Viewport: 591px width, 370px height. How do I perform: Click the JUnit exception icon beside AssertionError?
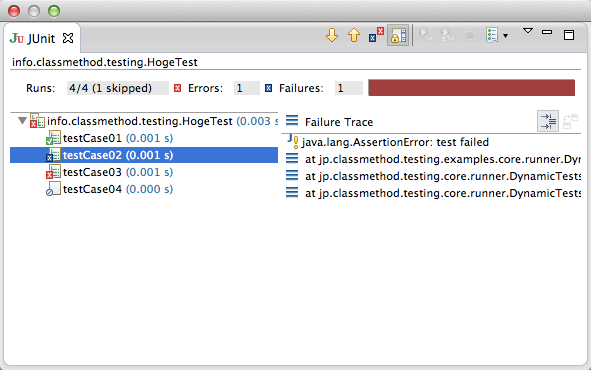[293, 141]
